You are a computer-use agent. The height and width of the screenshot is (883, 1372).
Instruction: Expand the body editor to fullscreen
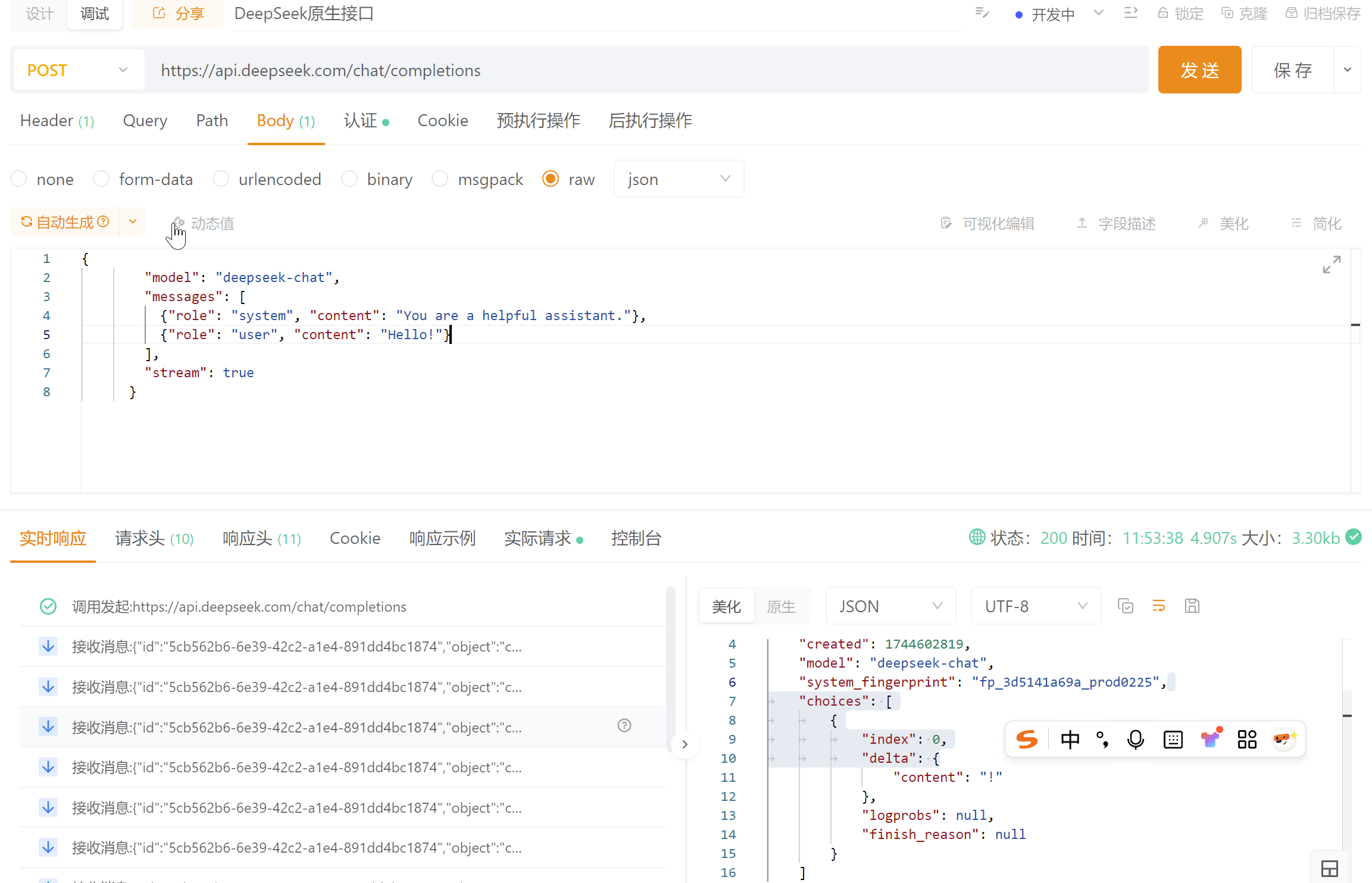[x=1332, y=264]
